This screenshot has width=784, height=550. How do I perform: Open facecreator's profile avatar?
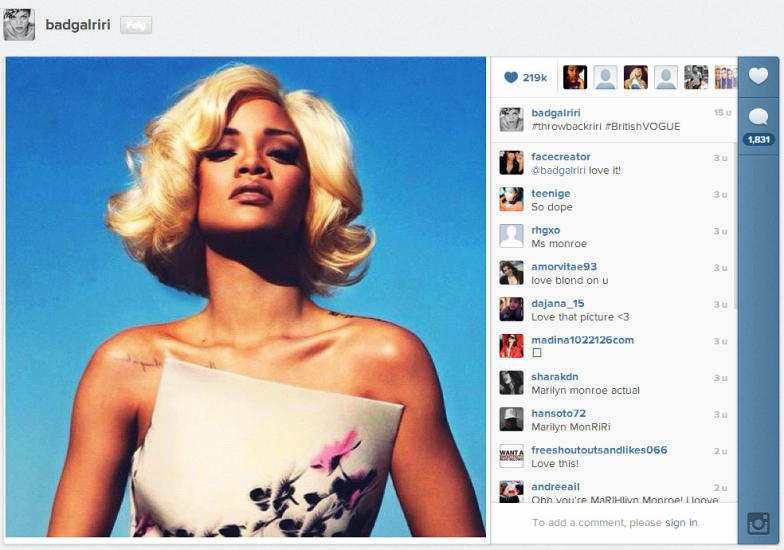click(511, 163)
